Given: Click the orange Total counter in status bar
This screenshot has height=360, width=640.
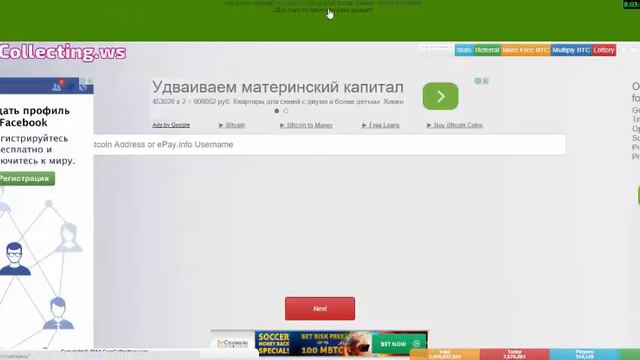Looking at the screenshot, I should 444,354.
